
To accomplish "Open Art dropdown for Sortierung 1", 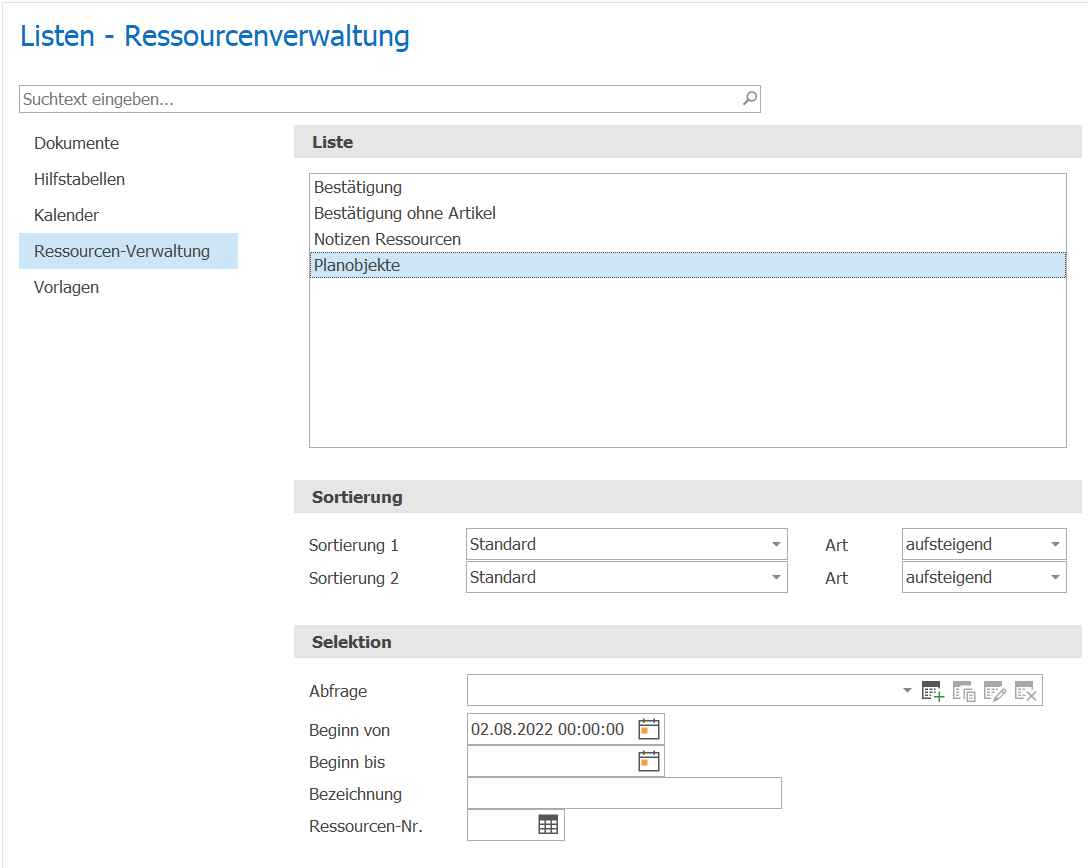I will tap(1055, 544).
